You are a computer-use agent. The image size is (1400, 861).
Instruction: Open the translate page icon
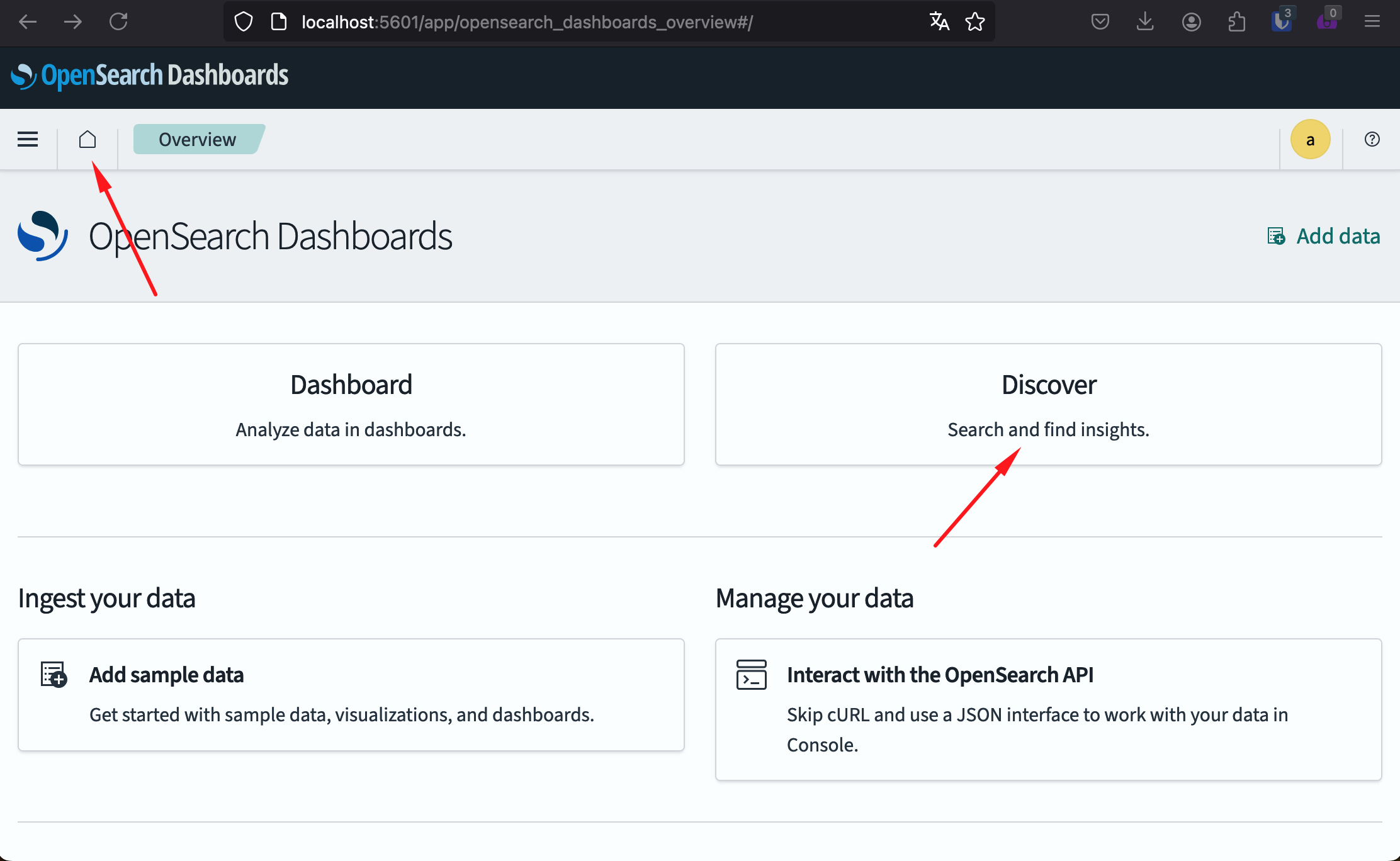[x=939, y=22]
